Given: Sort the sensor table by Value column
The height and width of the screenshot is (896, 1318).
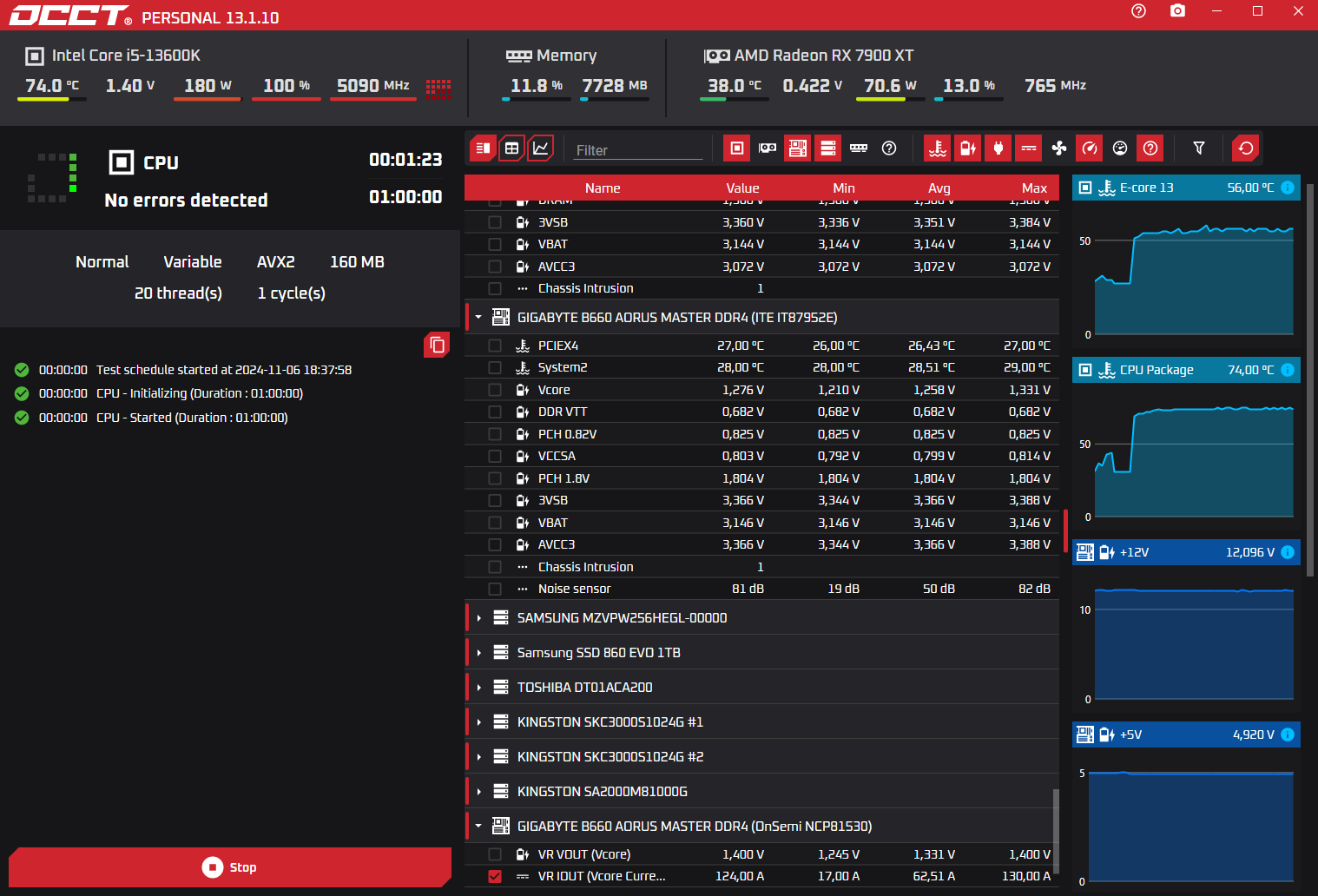Looking at the screenshot, I should pyautogui.click(x=742, y=188).
